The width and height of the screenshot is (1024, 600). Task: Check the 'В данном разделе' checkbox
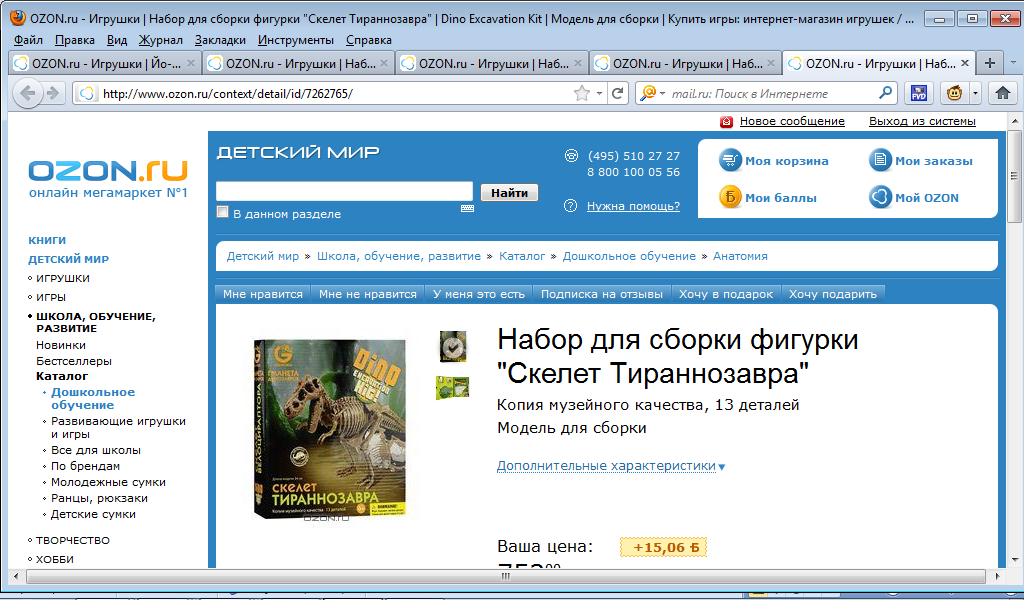pos(223,212)
